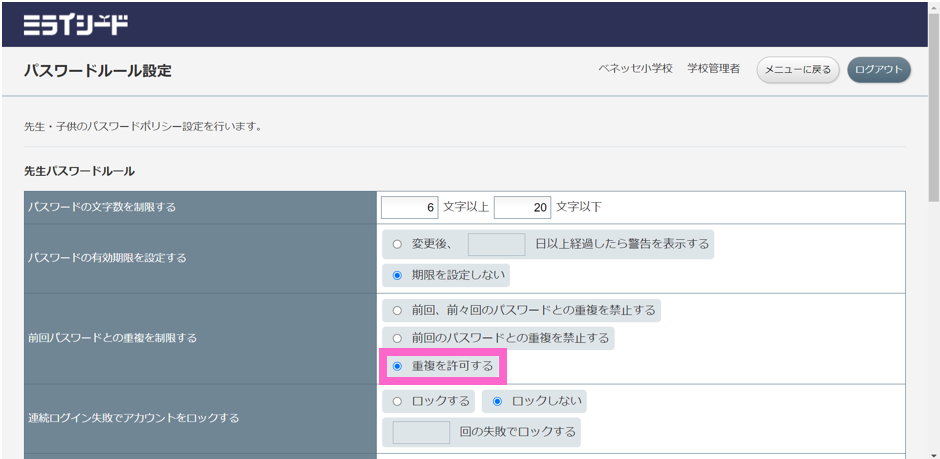940x459 pixels.
Task: Click the maximum character count field showing 20
Action: click(523, 207)
